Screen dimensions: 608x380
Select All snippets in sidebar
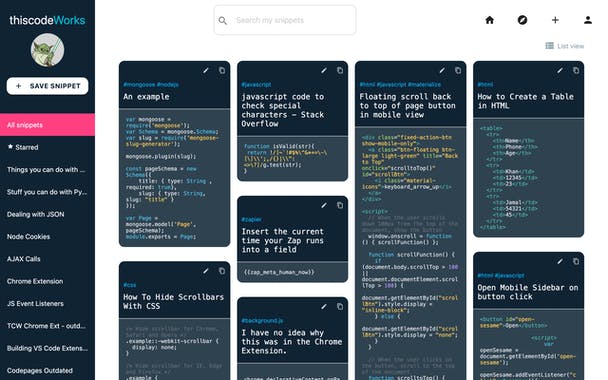(x=47, y=125)
